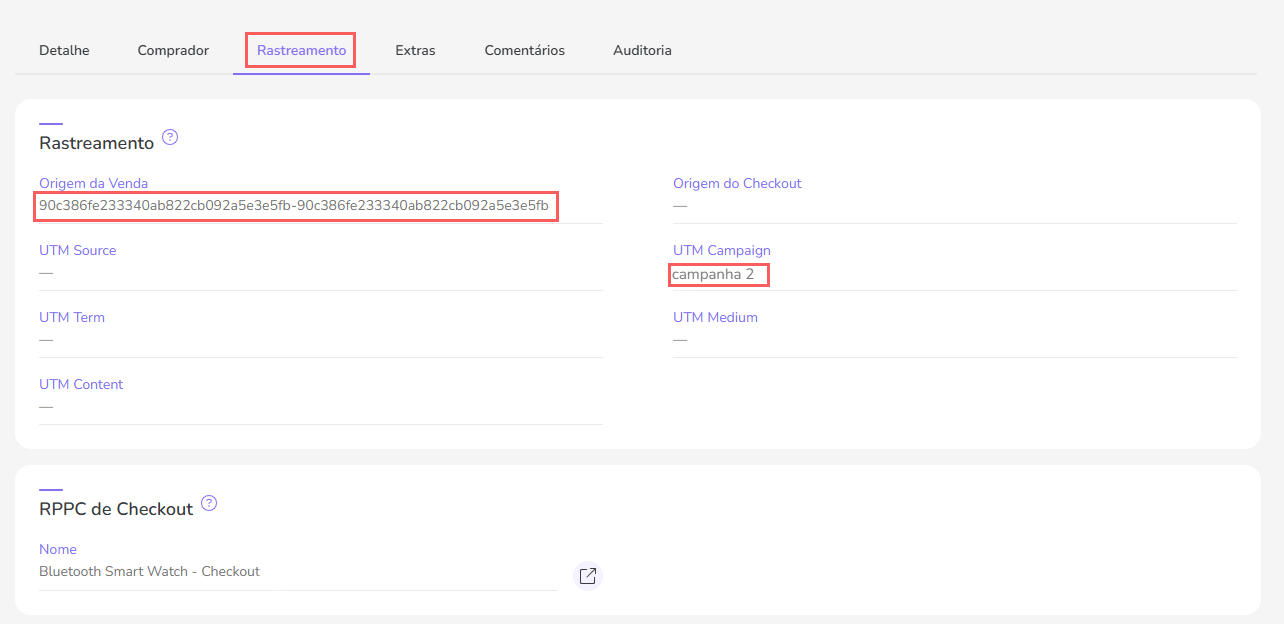This screenshot has height=624, width=1284.
Task: Switch to the Extras tab
Action: 415,49
